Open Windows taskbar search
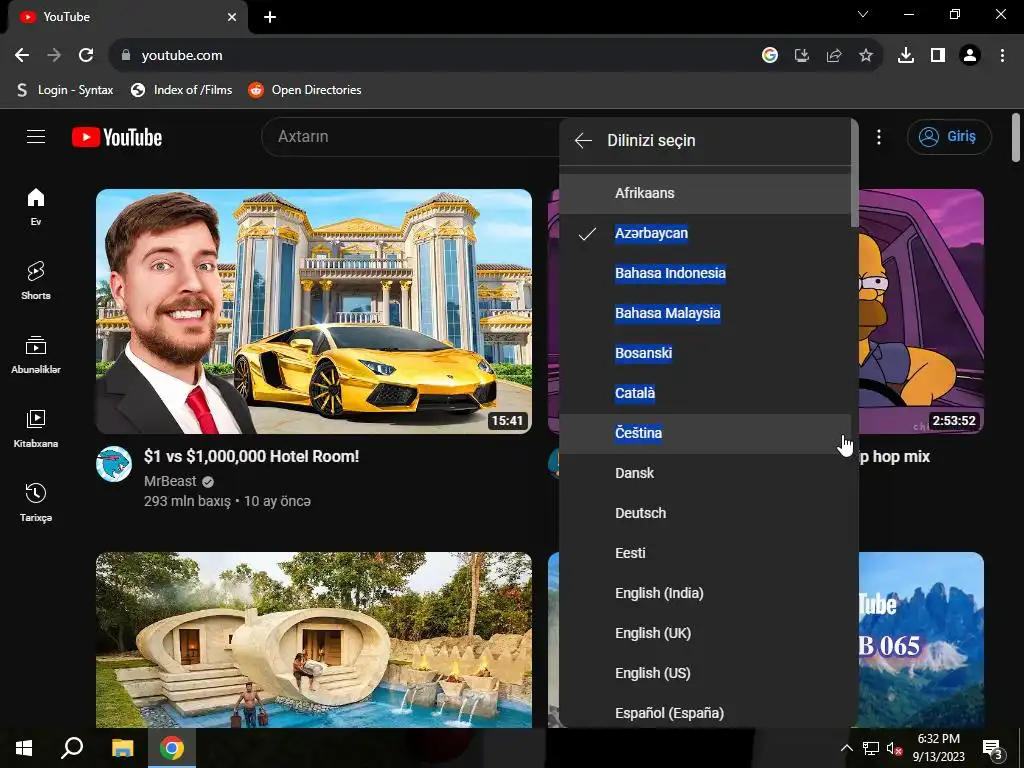 (x=72, y=748)
